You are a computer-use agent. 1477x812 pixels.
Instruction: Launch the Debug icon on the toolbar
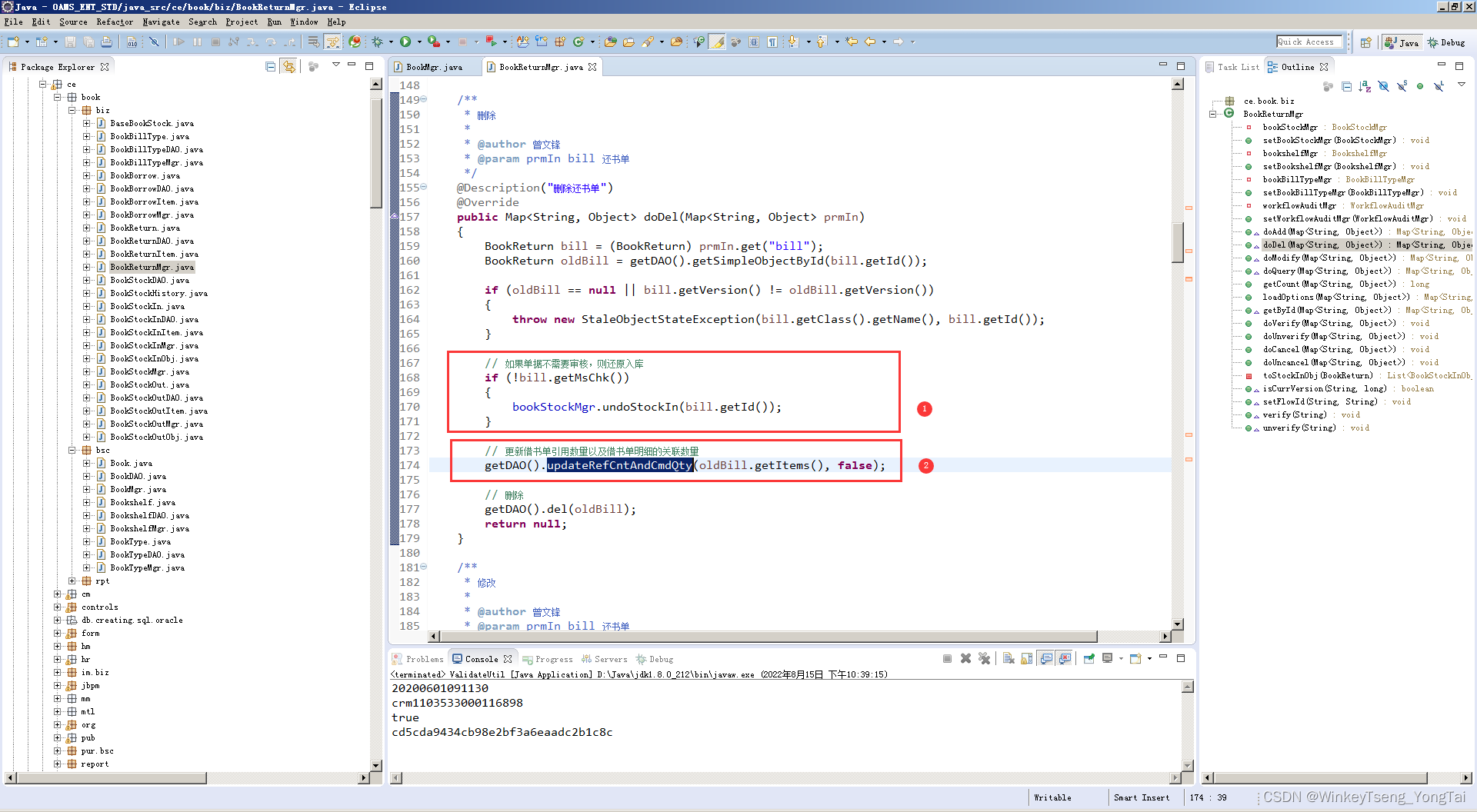point(378,43)
